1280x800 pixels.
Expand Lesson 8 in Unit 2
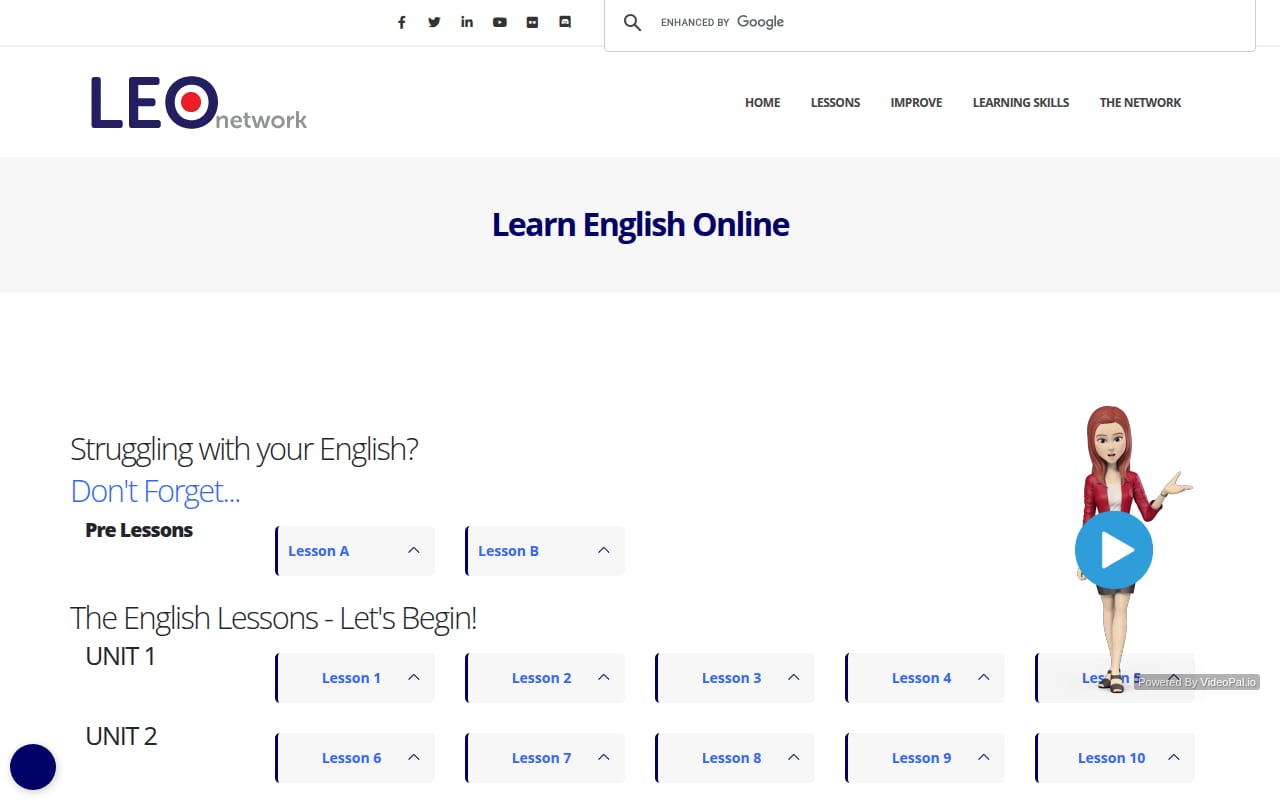735,758
